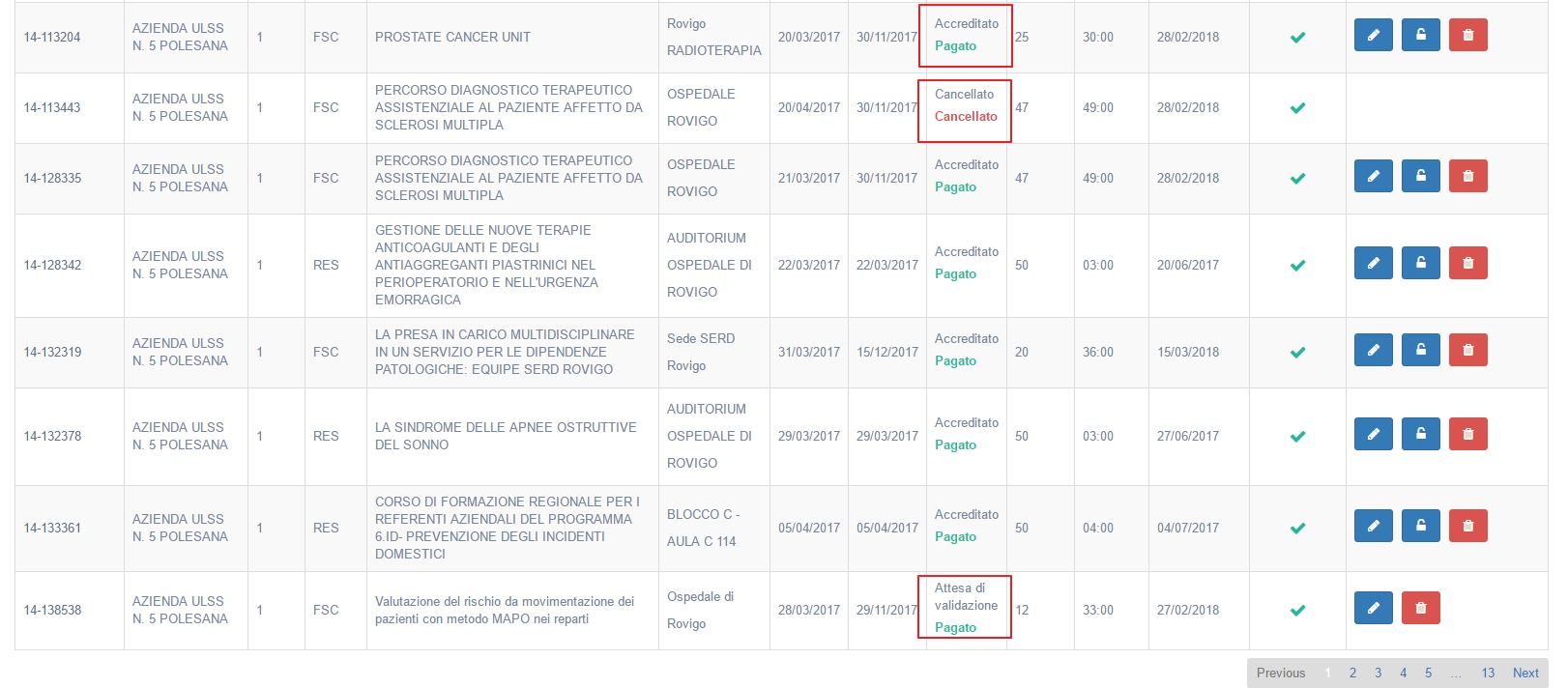Delete event 14-113204 using the trash icon
The image size is (1568, 688).
[x=1467, y=35]
